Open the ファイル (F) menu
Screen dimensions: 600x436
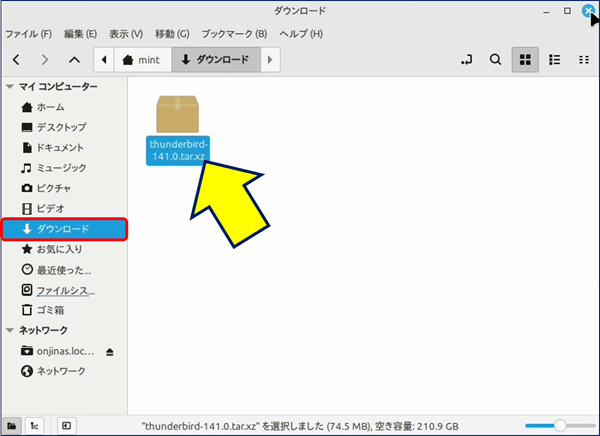pyautogui.click(x=29, y=34)
